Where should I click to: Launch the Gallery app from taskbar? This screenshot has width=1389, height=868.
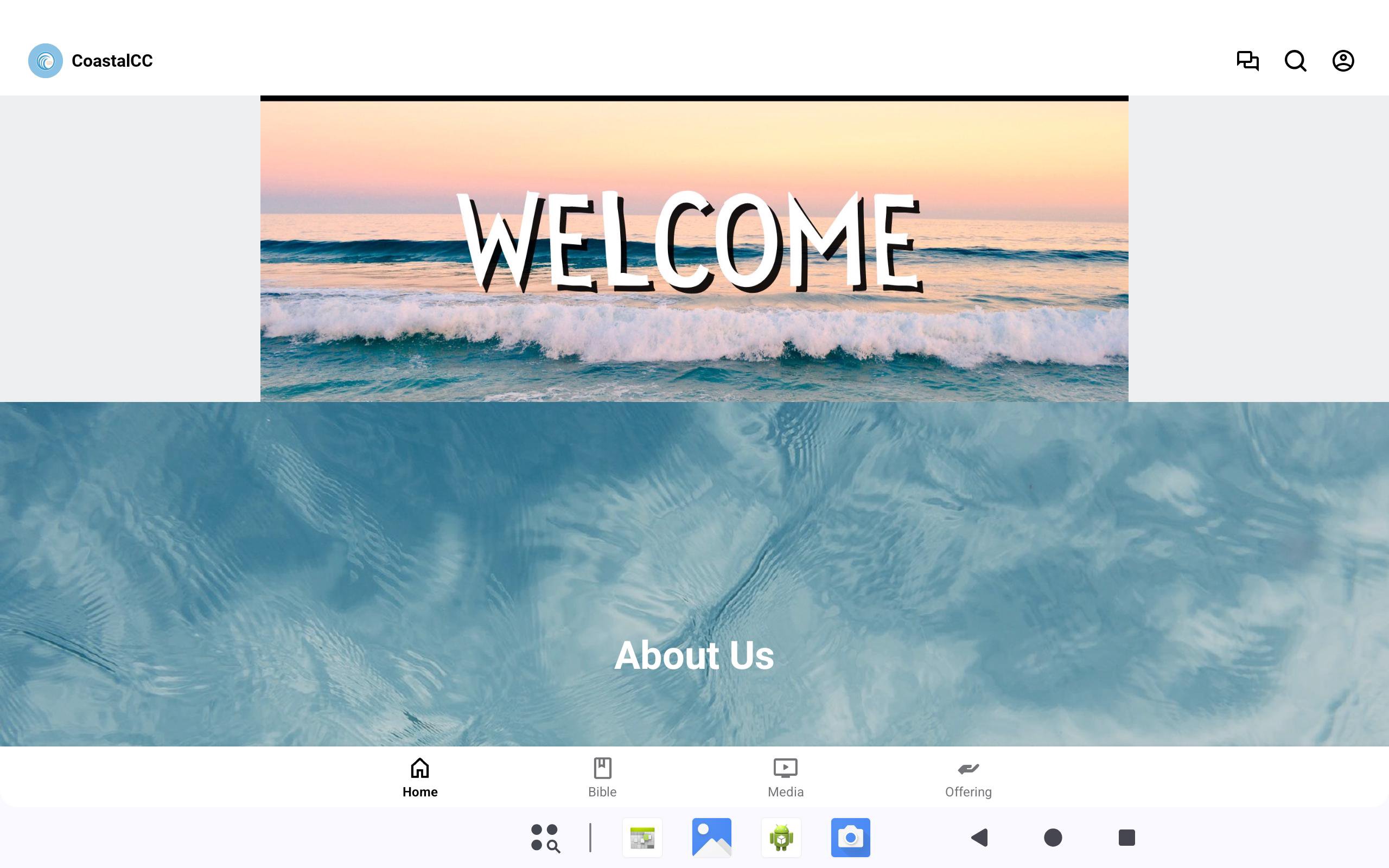pos(712,838)
